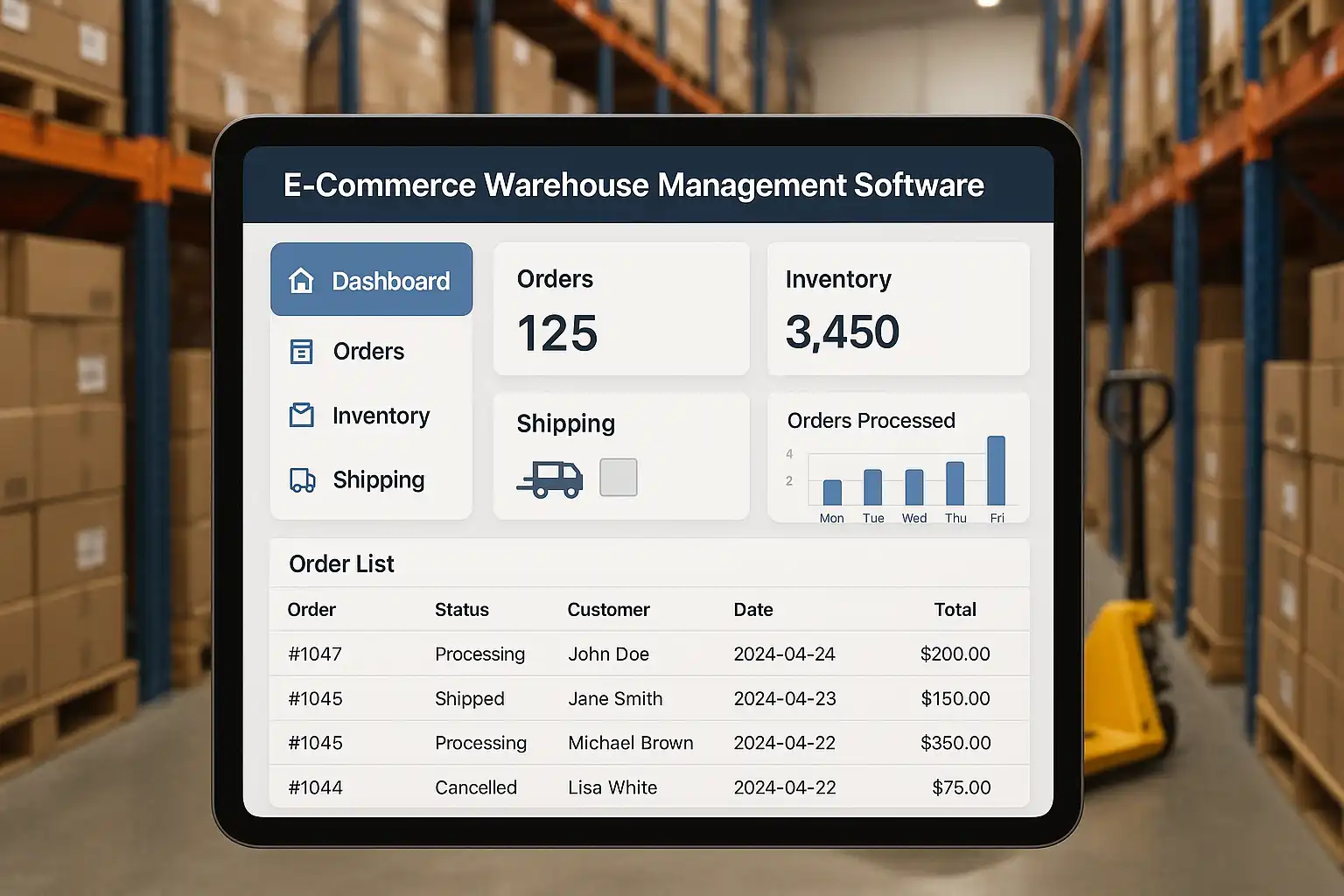Click the date "2024-04-23"
Viewport: 1344px width, 896px height.
coord(785,699)
